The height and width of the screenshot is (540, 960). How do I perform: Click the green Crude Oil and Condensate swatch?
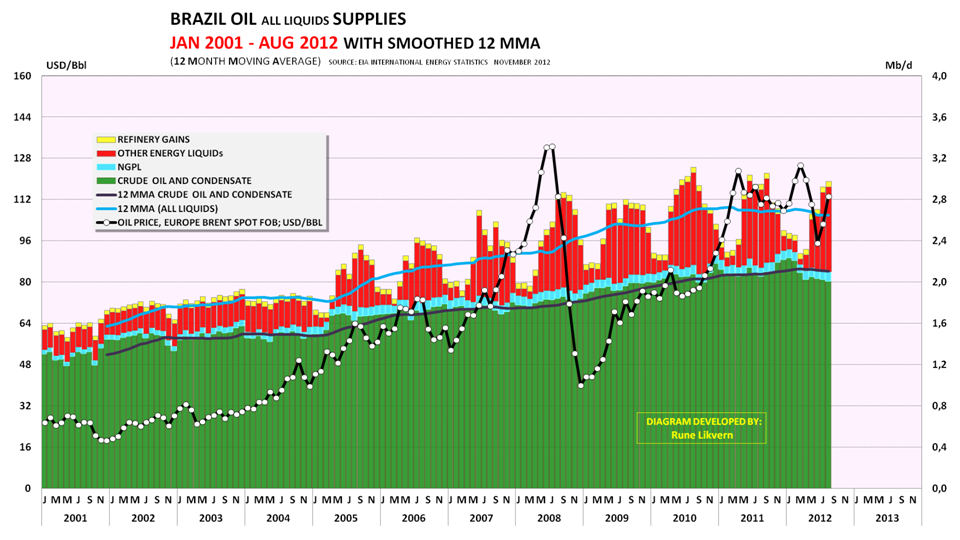pyautogui.click(x=106, y=180)
